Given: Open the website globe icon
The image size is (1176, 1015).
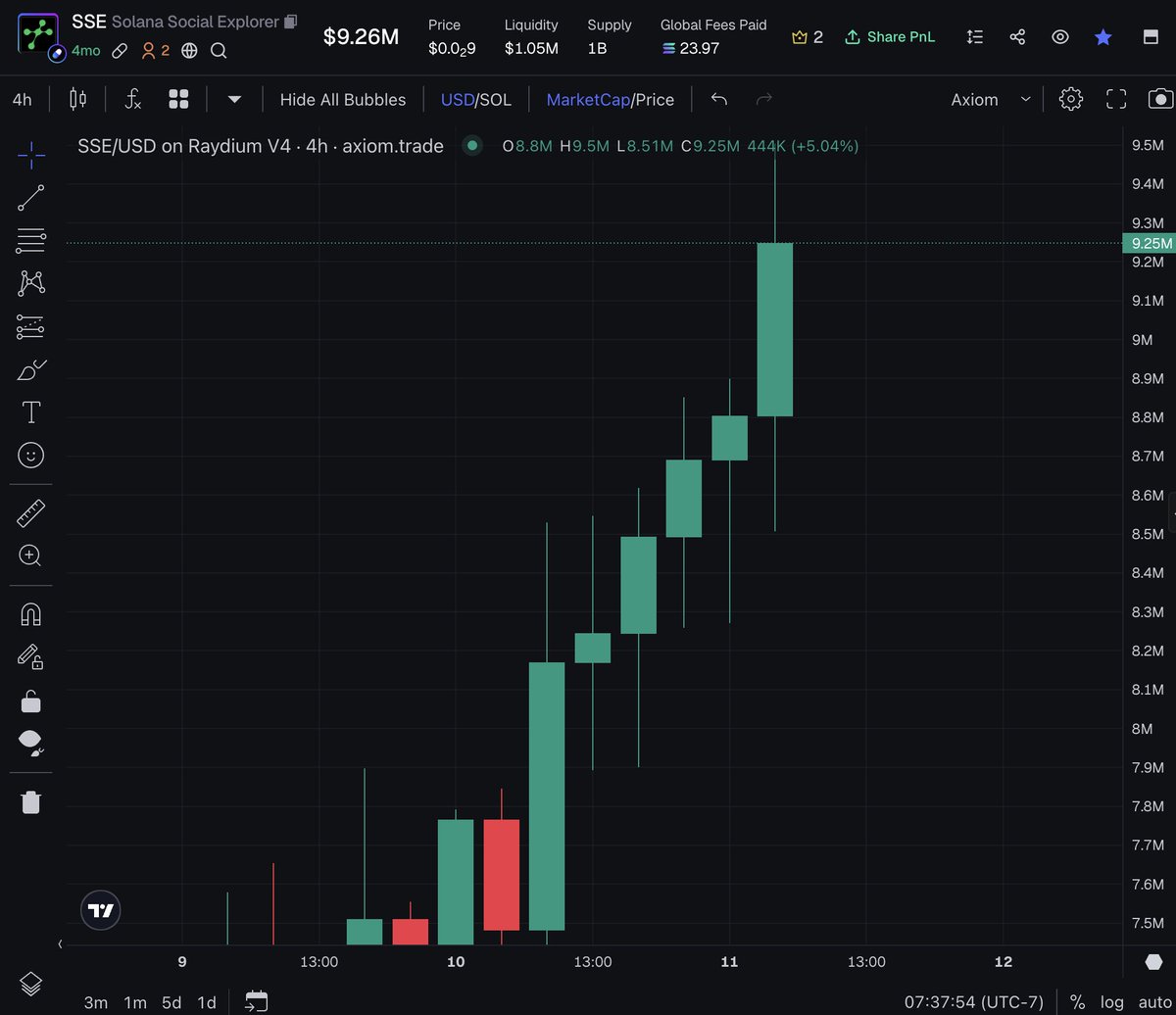Looking at the screenshot, I should coord(189,50).
